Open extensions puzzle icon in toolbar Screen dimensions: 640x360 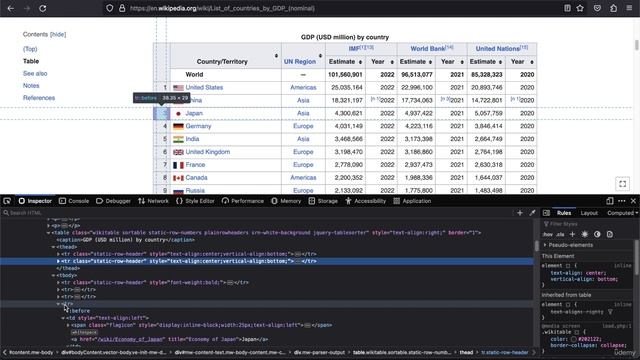click(613, 8)
